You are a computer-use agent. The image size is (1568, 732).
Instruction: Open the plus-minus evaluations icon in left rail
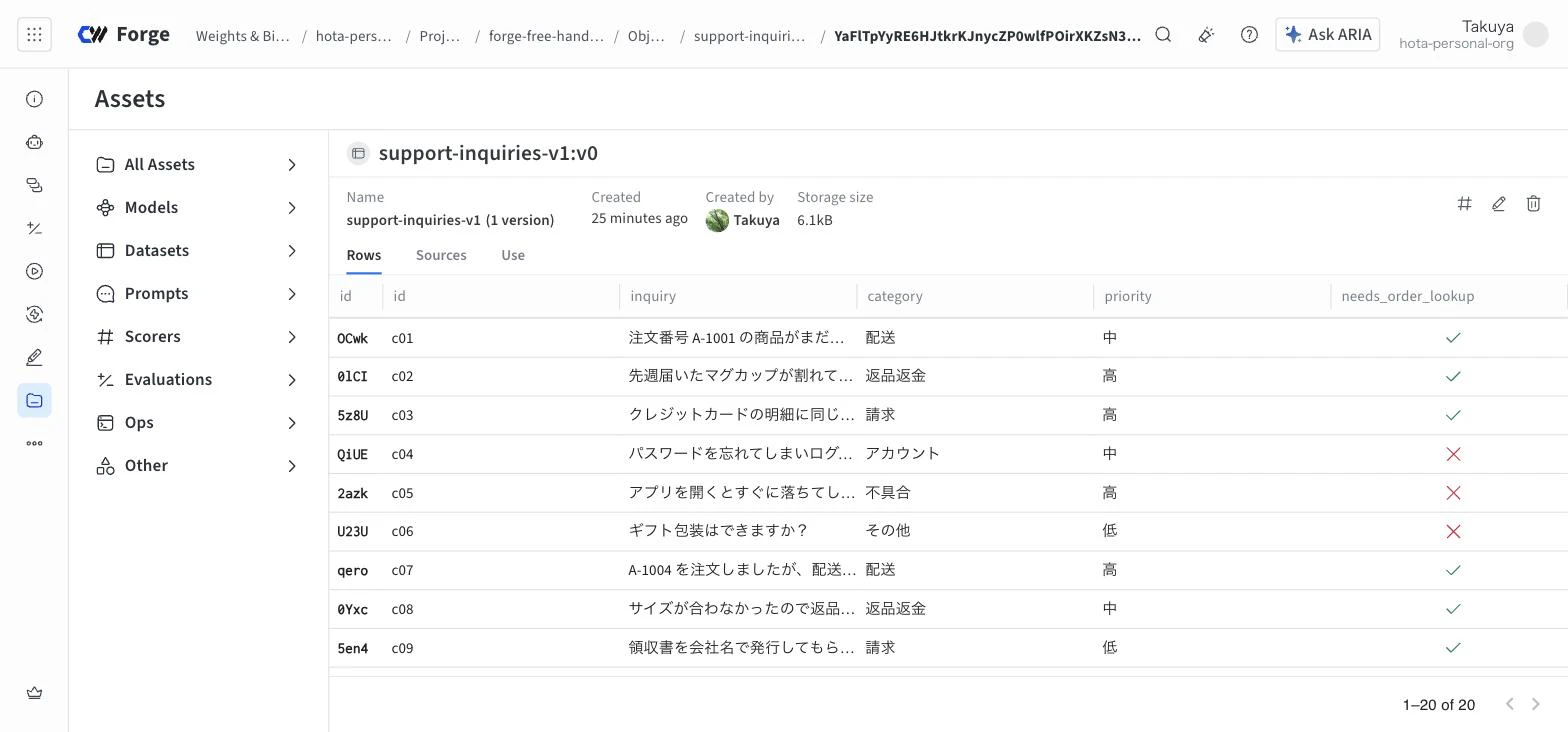pyautogui.click(x=34, y=228)
